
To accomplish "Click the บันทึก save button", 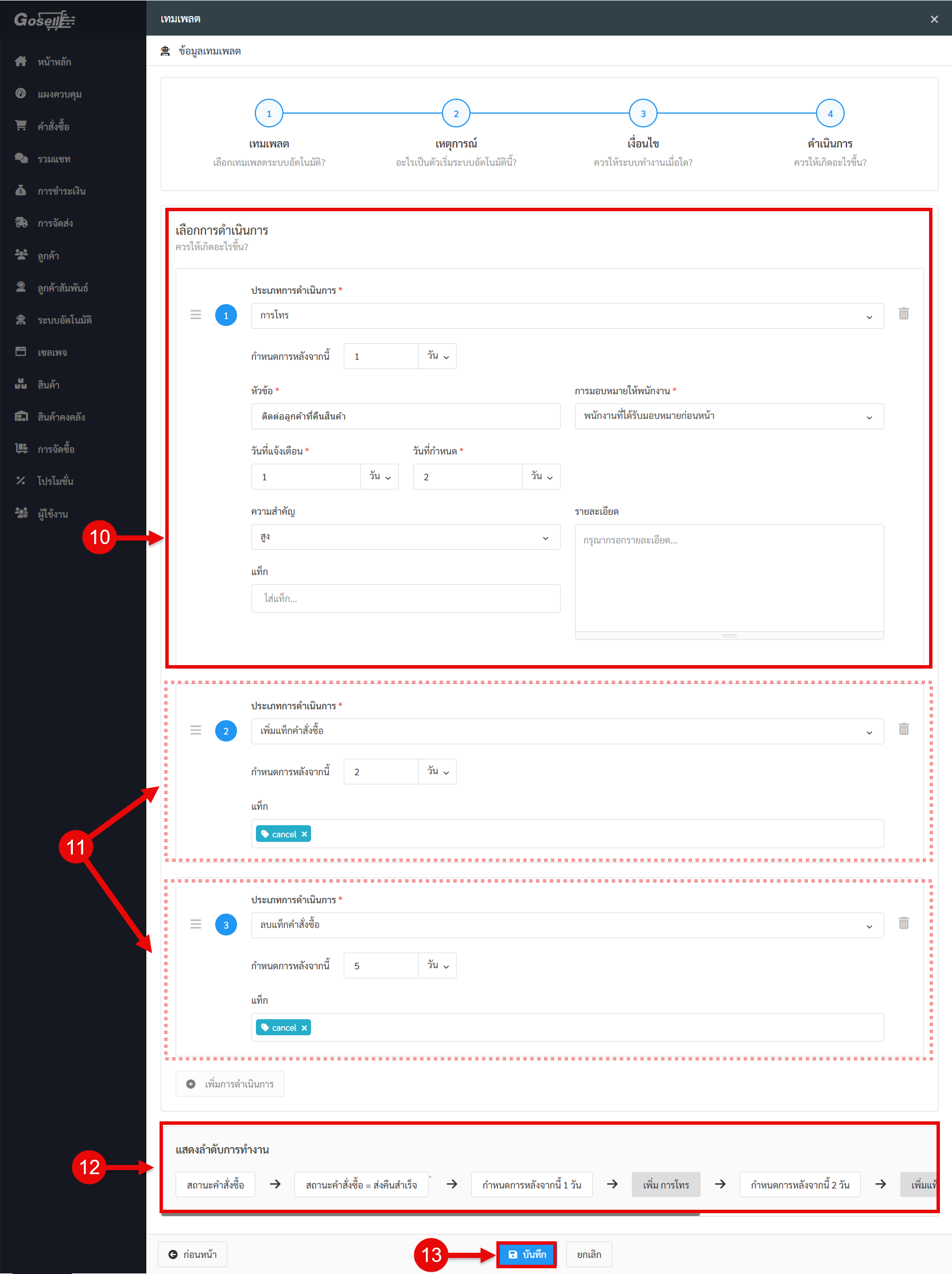I will pyautogui.click(x=526, y=1254).
